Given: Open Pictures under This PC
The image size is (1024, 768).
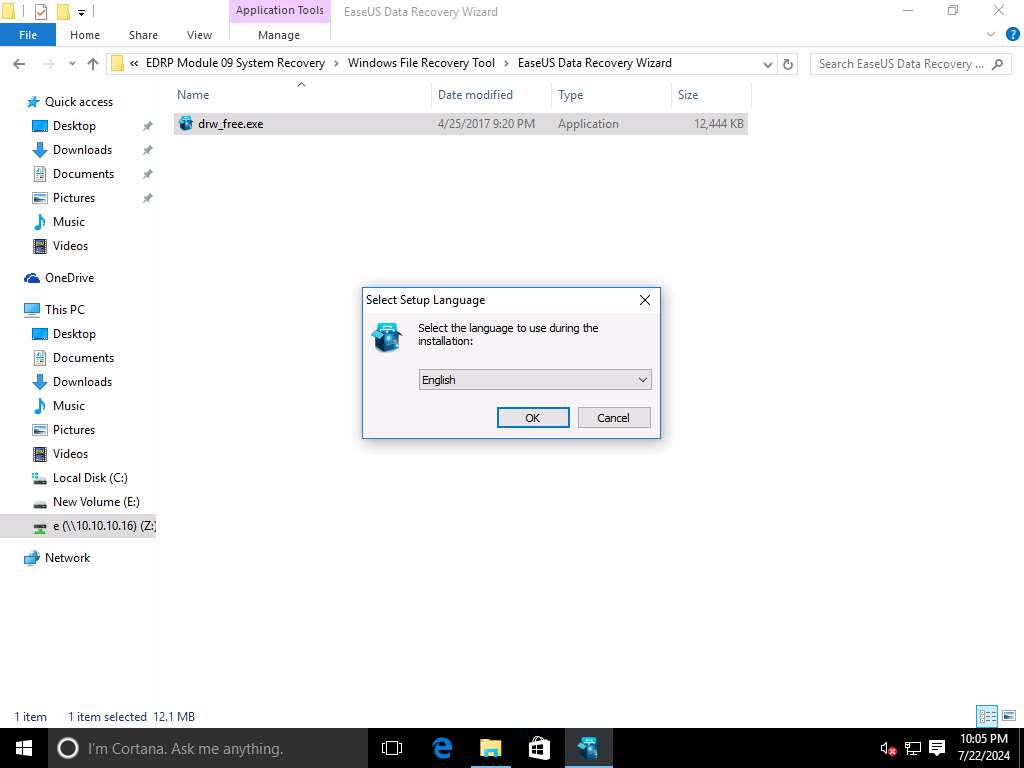Looking at the screenshot, I should (74, 430).
